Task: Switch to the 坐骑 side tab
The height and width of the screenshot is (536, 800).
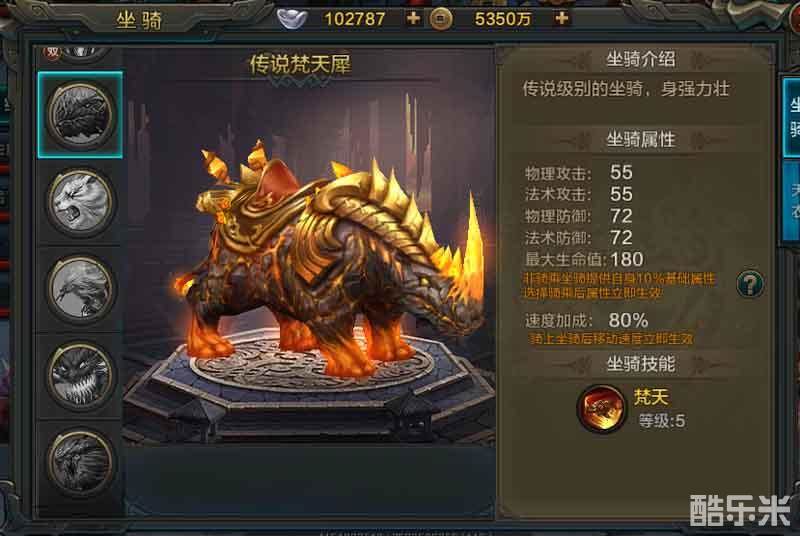Action: coord(792,118)
